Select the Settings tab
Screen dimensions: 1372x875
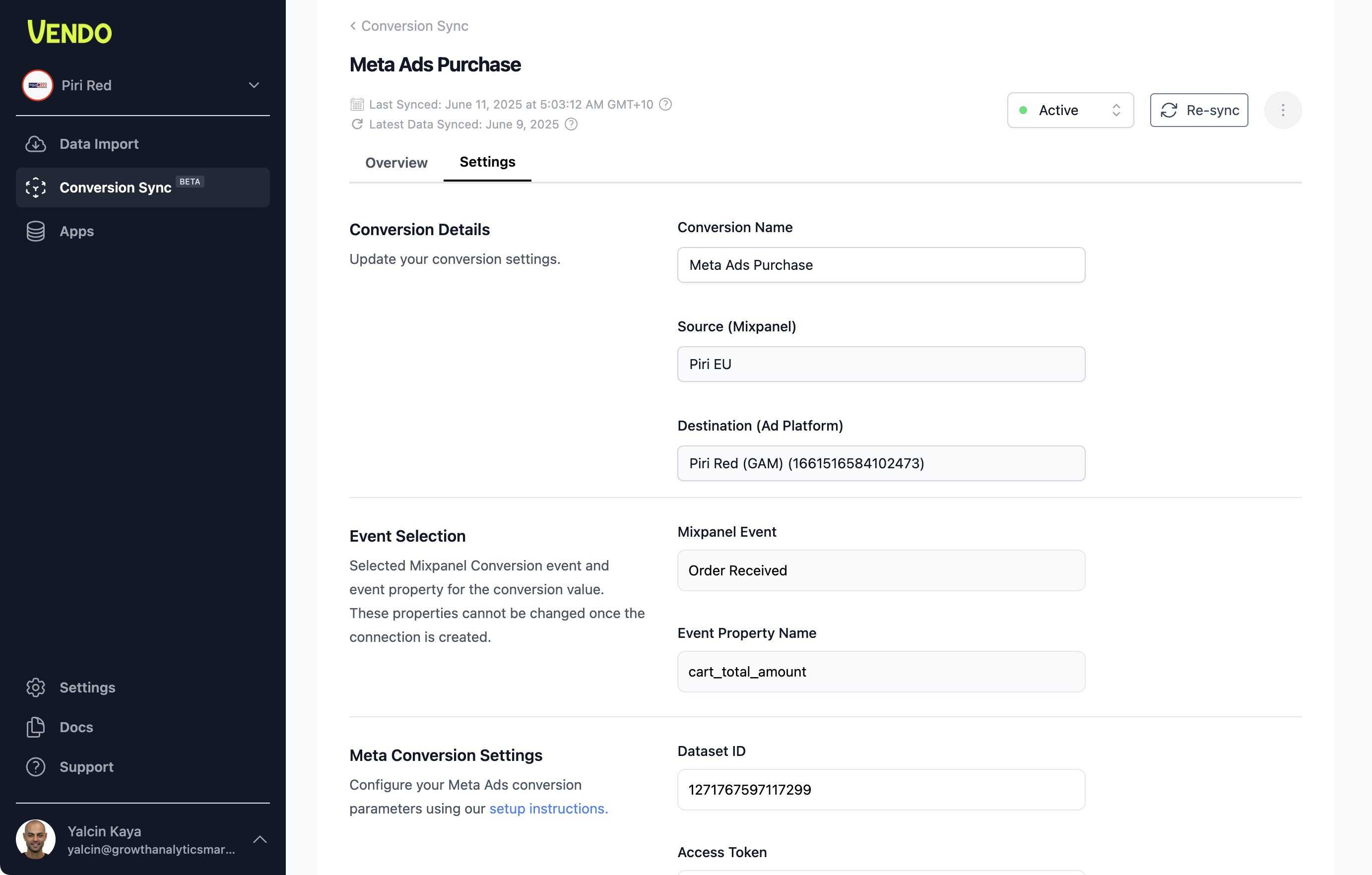[x=487, y=162]
